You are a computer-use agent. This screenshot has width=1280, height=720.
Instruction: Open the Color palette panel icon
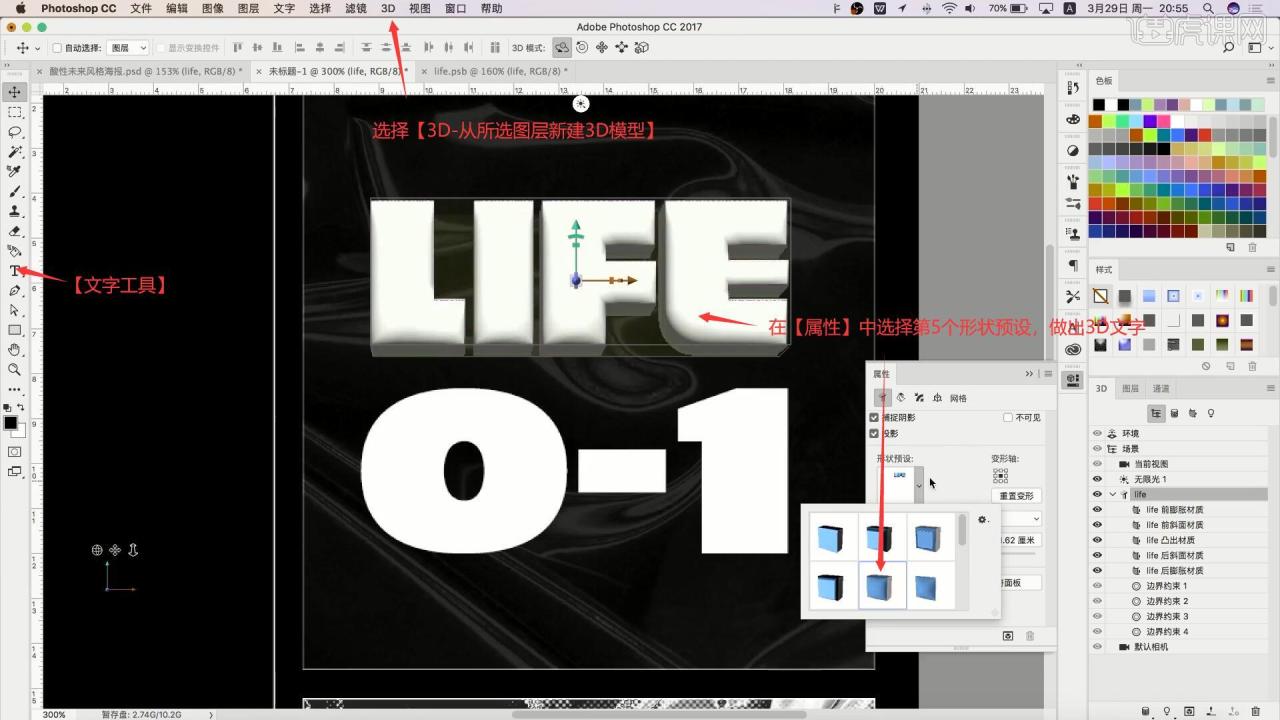pos(1073,120)
